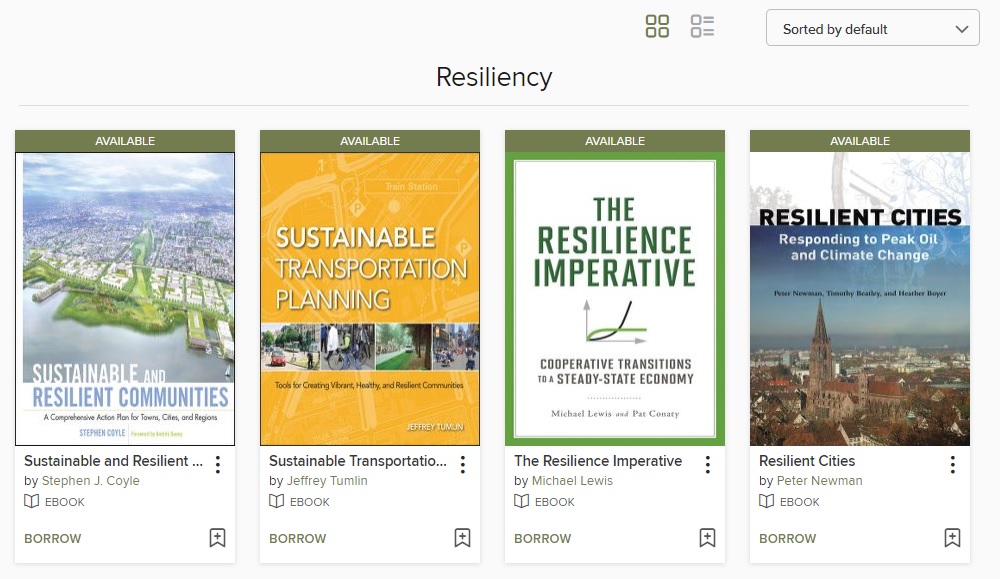Image resolution: width=1000 pixels, height=579 pixels.
Task: Open the options menu for The Resilience Imperative
Action: pyautogui.click(x=708, y=464)
